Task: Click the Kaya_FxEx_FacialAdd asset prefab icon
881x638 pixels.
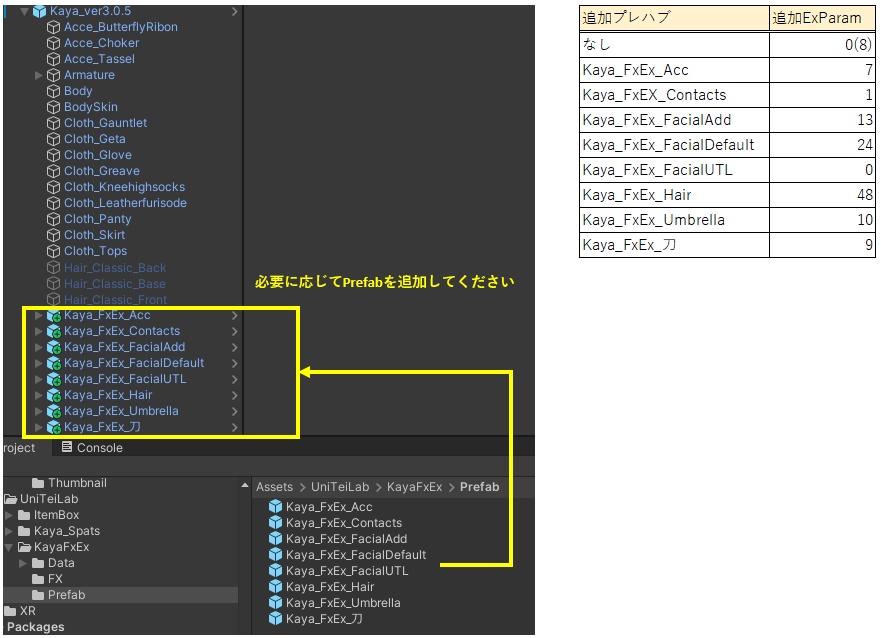Action: pos(275,539)
